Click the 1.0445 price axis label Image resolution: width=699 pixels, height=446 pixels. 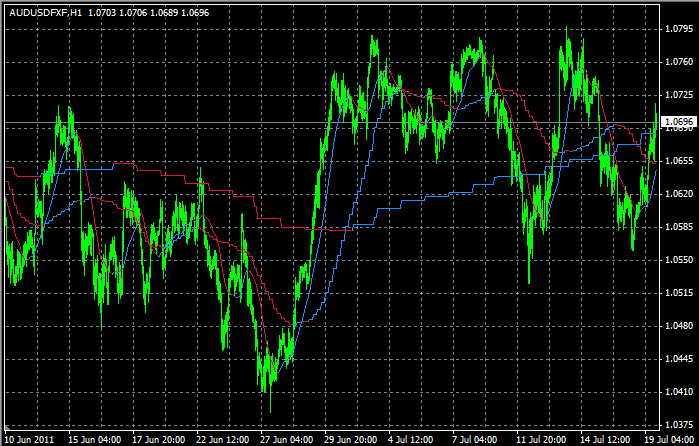(x=679, y=359)
